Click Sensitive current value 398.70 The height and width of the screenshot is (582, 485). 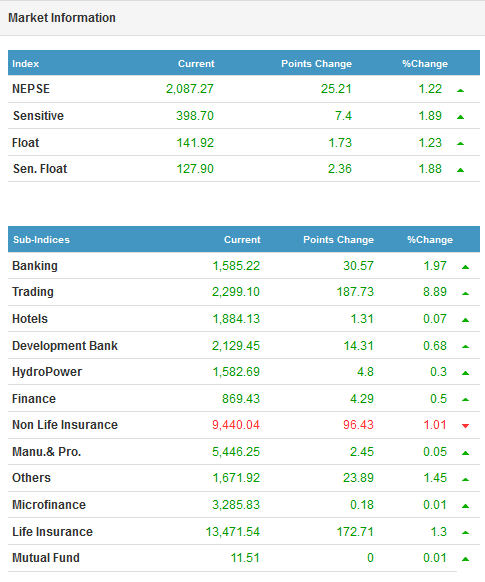[195, 116]
